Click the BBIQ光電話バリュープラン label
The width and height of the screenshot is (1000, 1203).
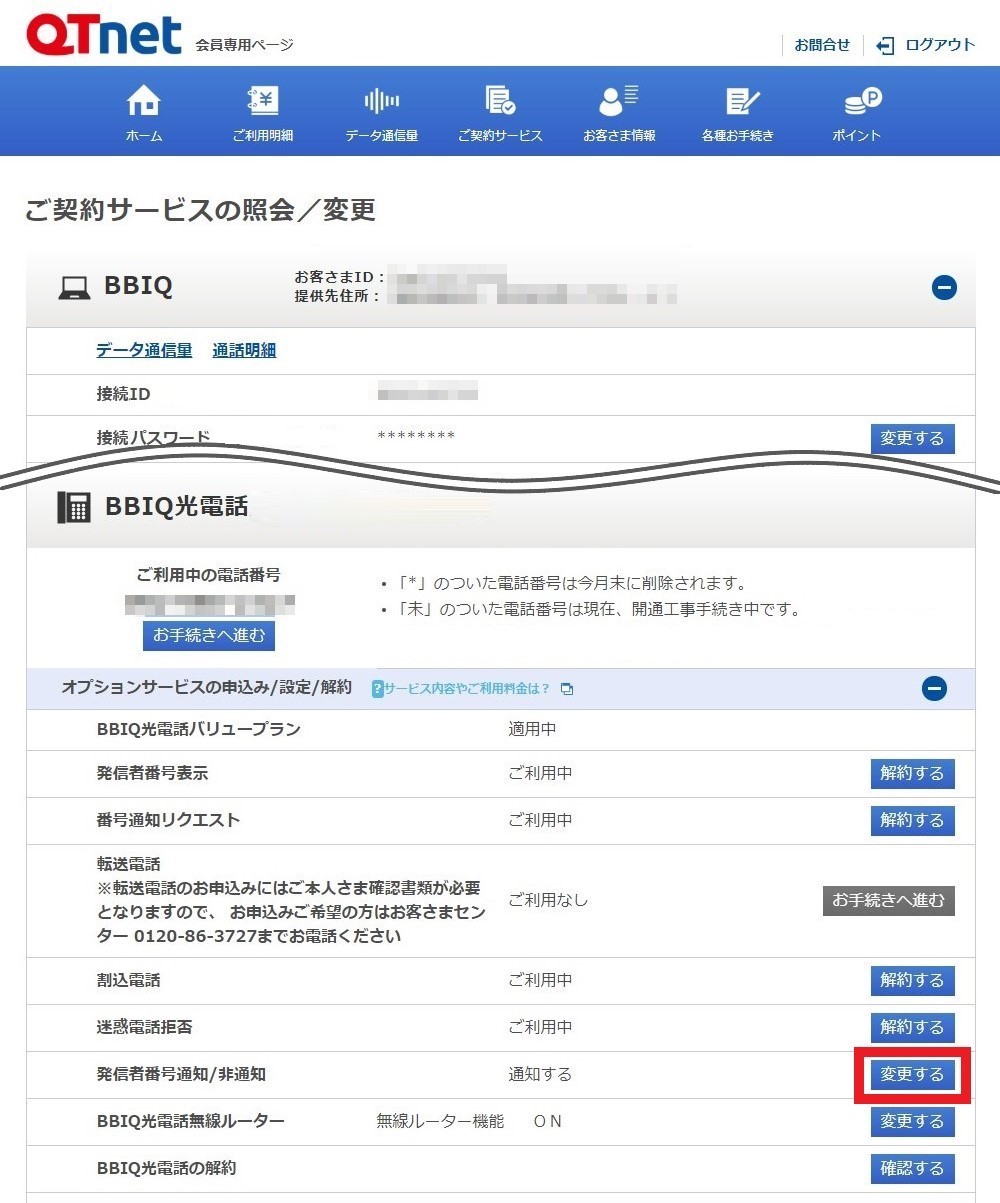coord(199,729)
